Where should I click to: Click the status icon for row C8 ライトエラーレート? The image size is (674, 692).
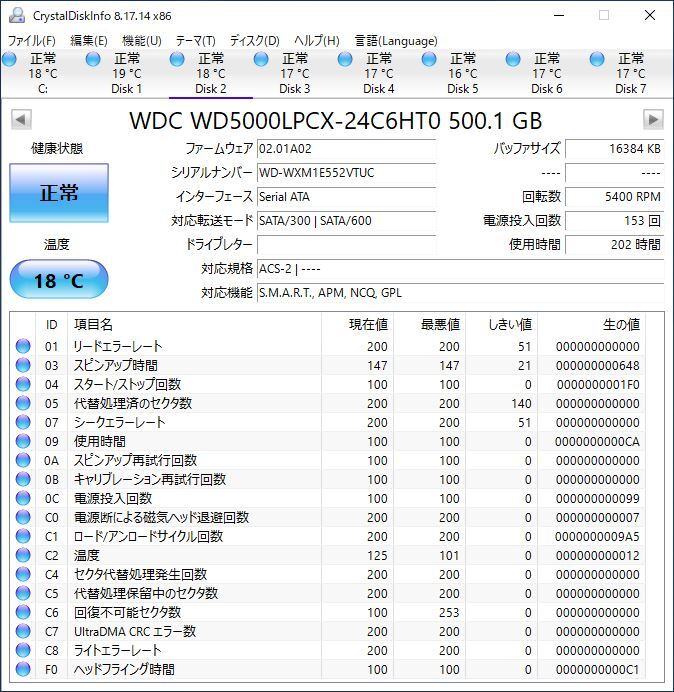pyautogui.click(x=23, y=650)
